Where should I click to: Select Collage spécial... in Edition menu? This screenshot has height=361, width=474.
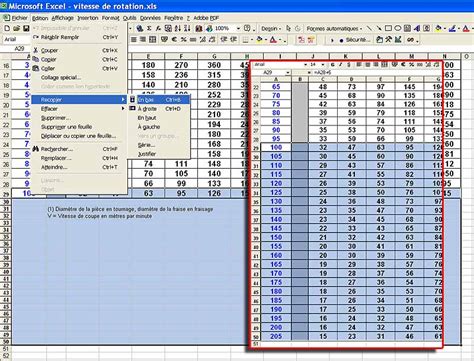pyautogui.click(x=79, y=77)
